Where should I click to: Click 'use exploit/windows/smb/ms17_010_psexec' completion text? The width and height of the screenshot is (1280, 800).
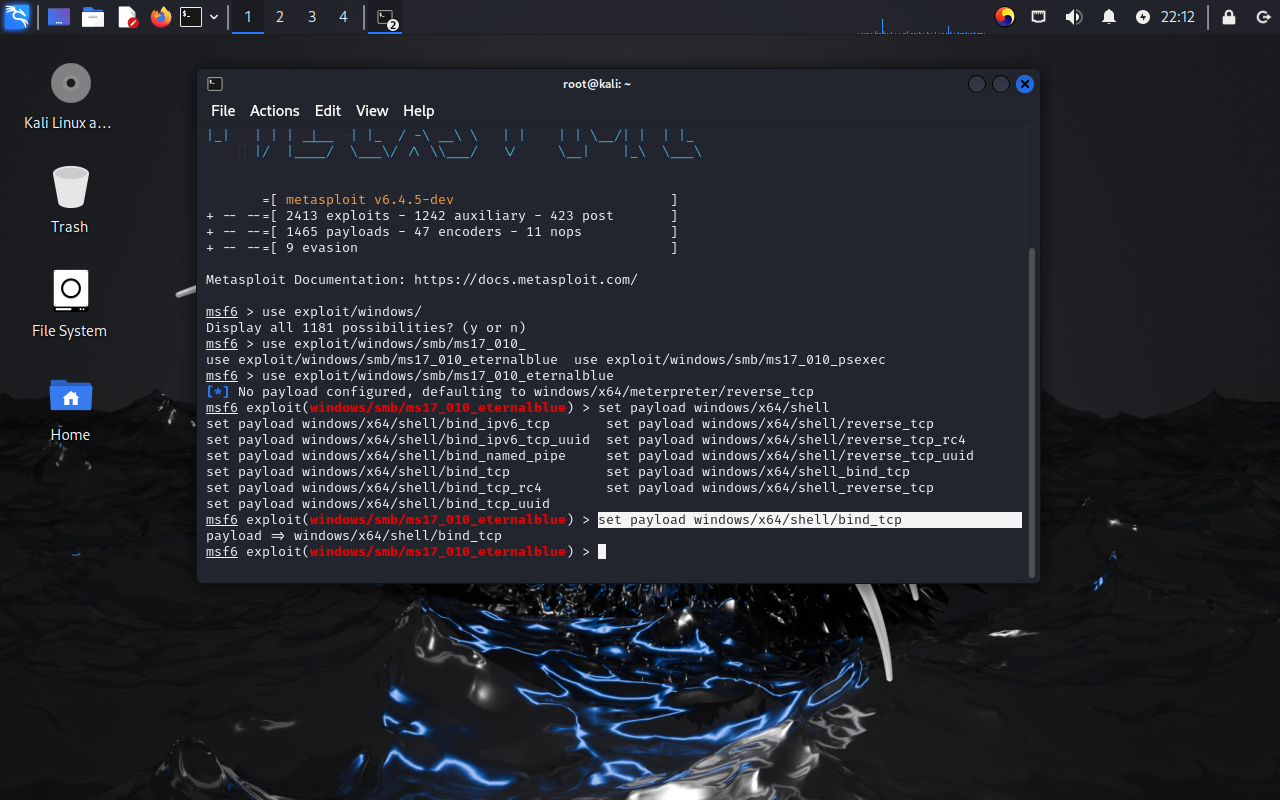pos(730,360)
